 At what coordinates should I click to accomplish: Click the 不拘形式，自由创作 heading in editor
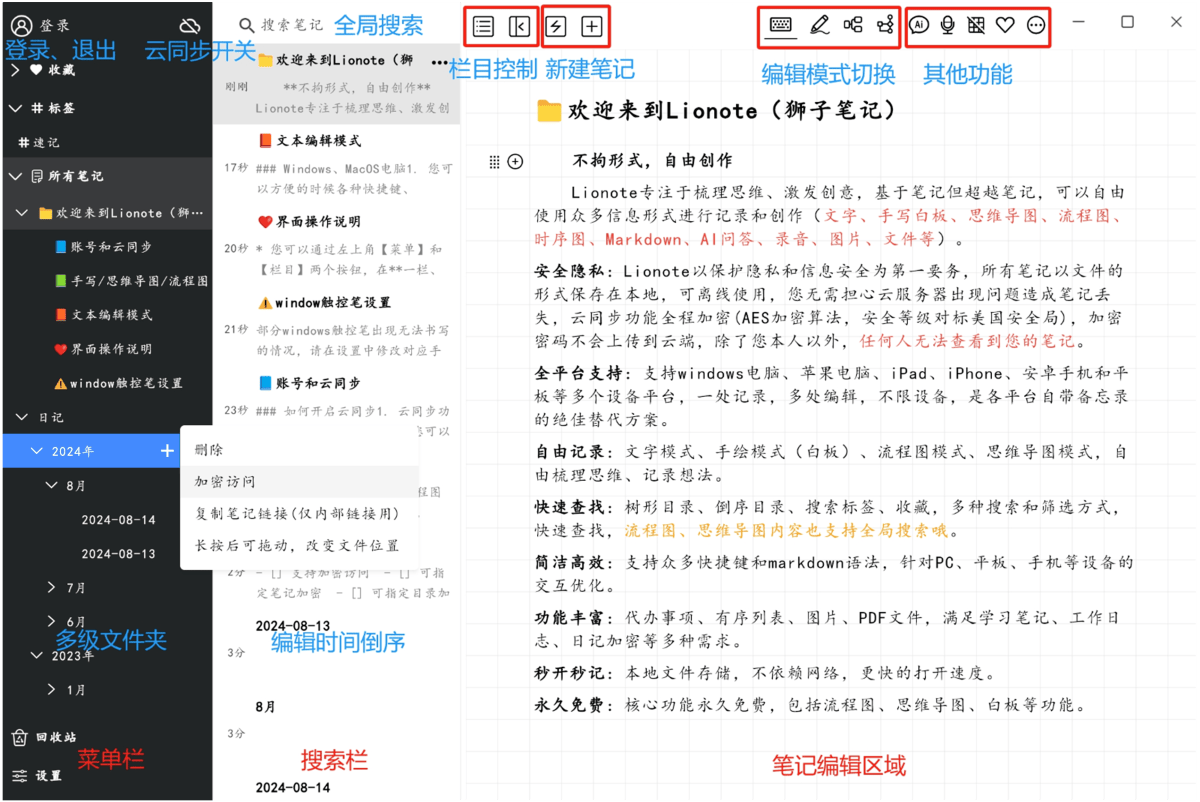click(x=652, y=160)
